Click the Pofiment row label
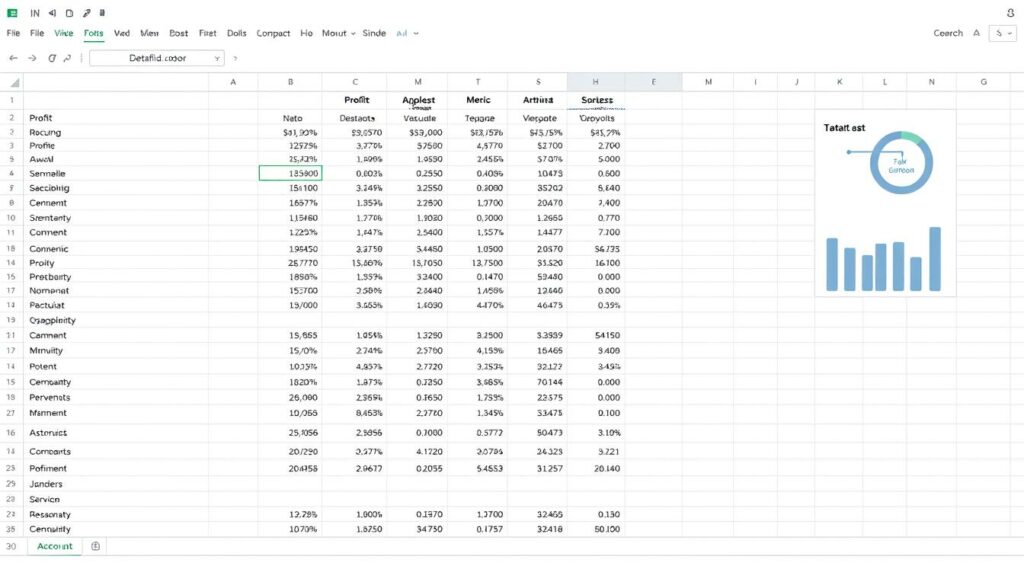The height and width of the screenshot is (585, 1024). (x=48, y=469)
